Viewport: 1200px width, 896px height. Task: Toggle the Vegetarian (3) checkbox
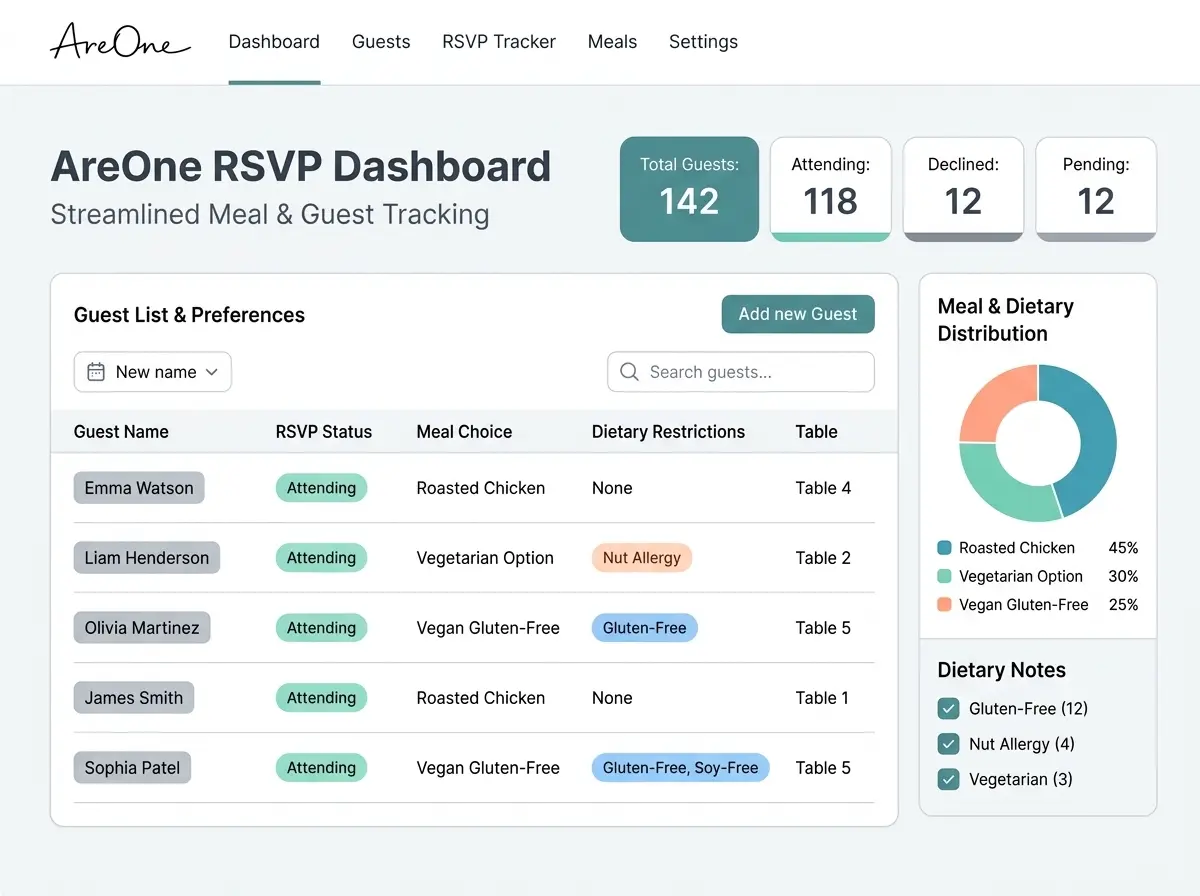[x=948, y=779]
